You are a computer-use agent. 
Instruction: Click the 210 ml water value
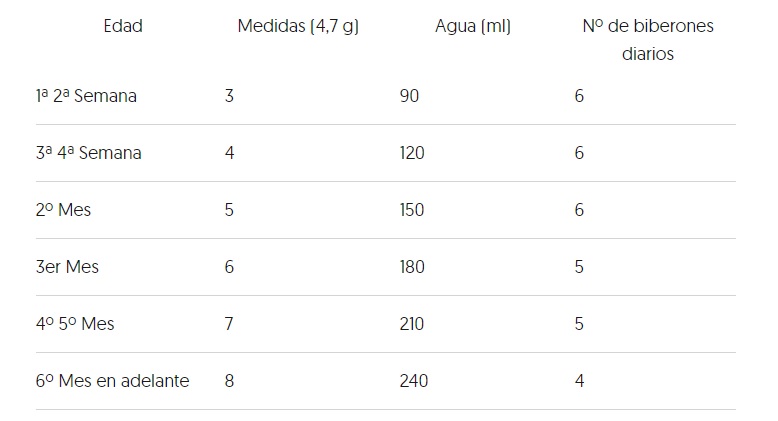click(412, 324)
